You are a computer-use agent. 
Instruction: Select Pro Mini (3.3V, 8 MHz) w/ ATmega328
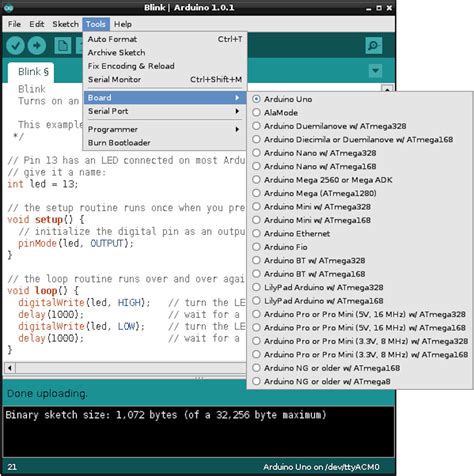click(360, 341)
